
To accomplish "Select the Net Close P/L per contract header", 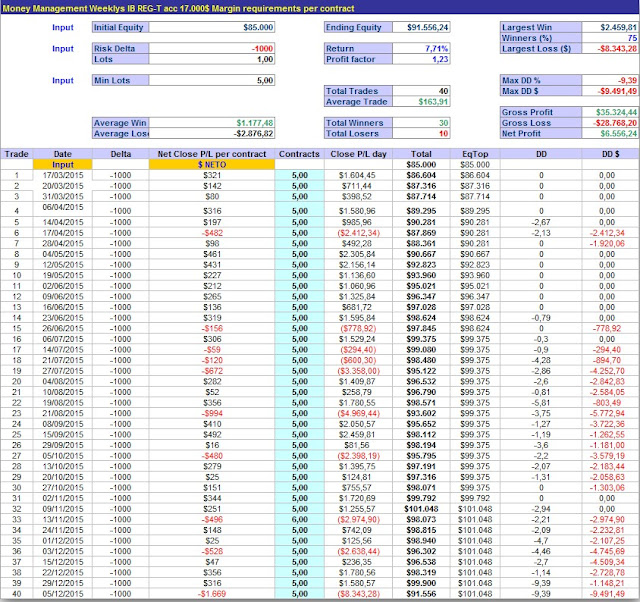I will [212, 154].
